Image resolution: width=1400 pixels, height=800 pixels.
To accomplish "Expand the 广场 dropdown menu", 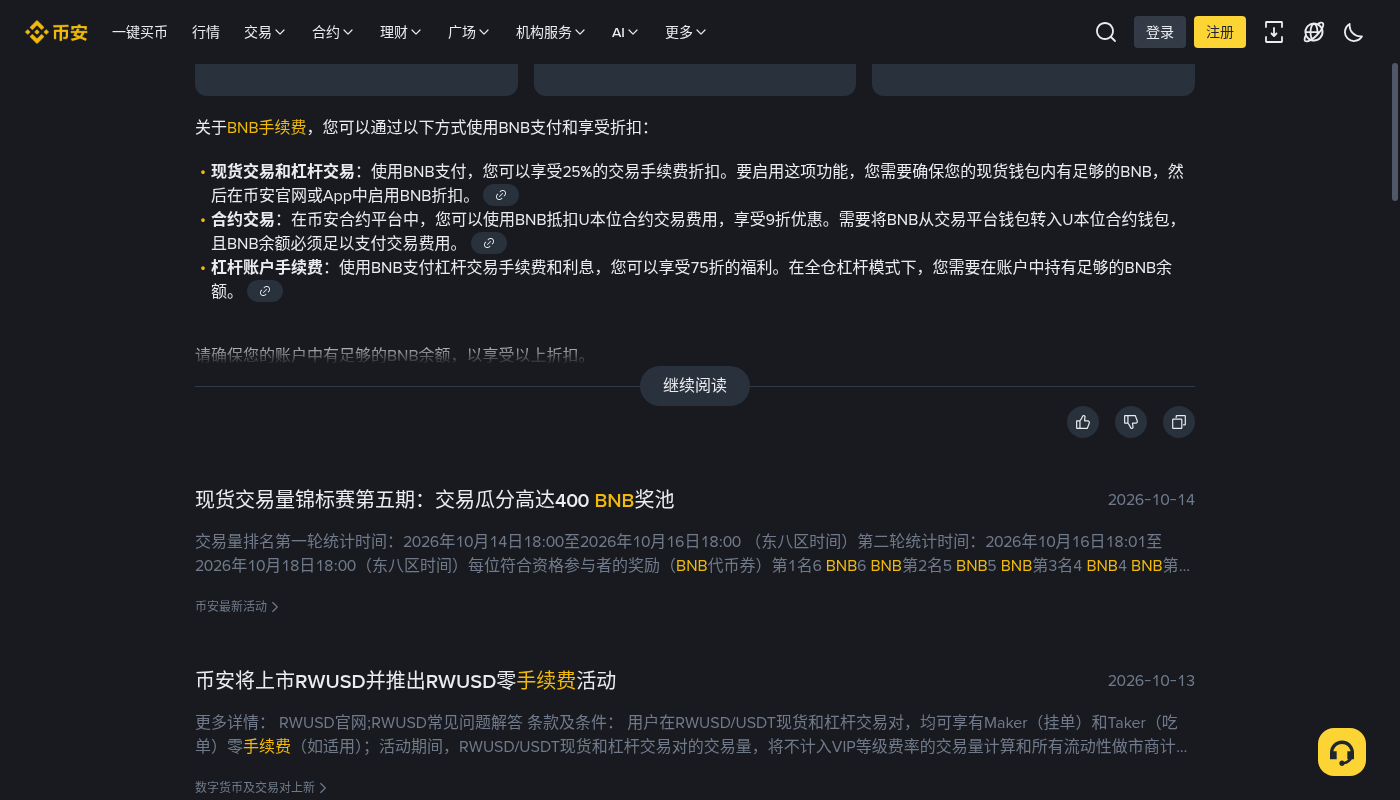I will [469, 32].
